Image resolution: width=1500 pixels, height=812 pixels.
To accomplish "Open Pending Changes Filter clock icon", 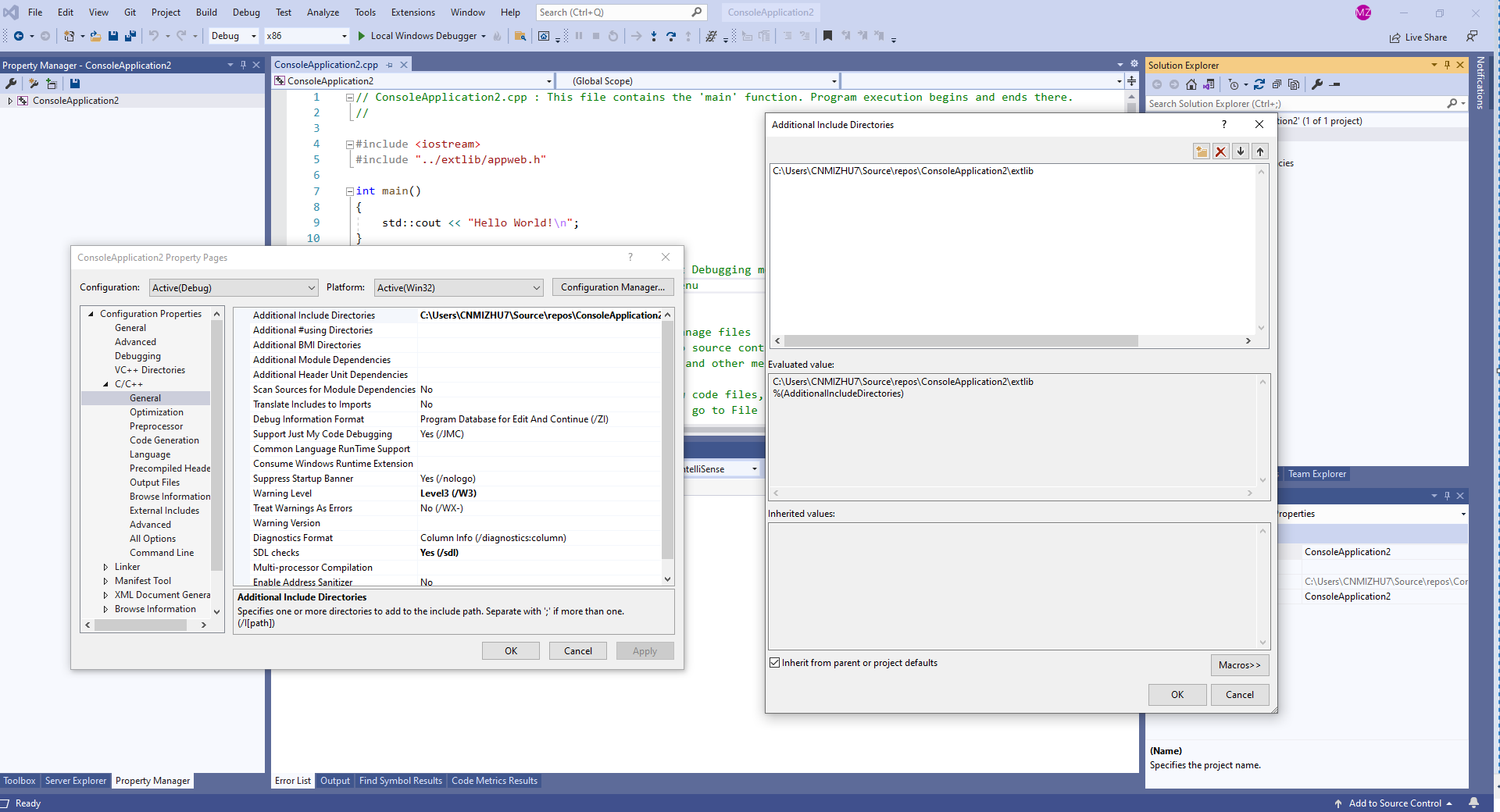I will pyautogui.click(x=1234, y=84).
